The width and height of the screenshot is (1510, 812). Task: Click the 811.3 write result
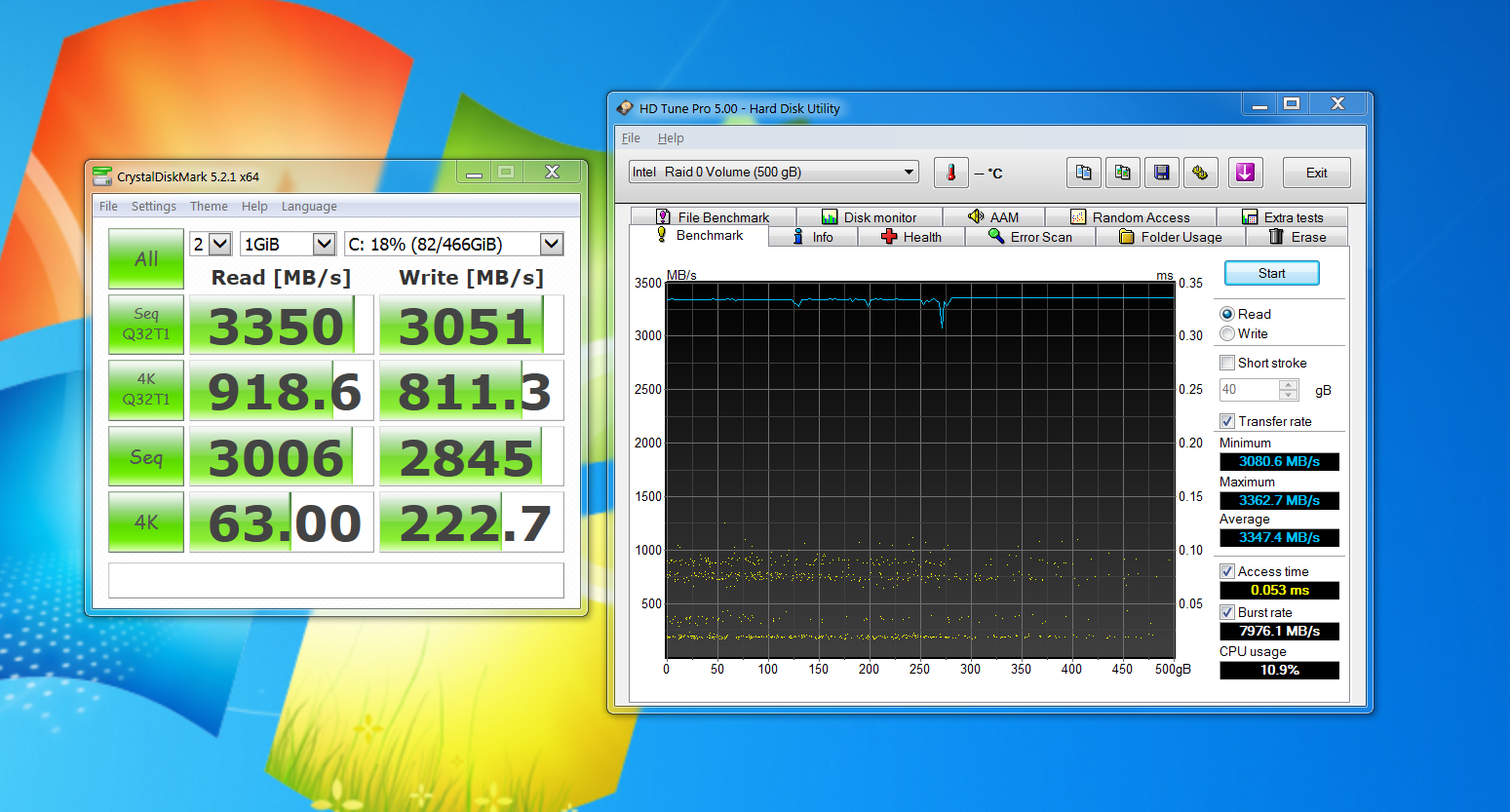472,391
